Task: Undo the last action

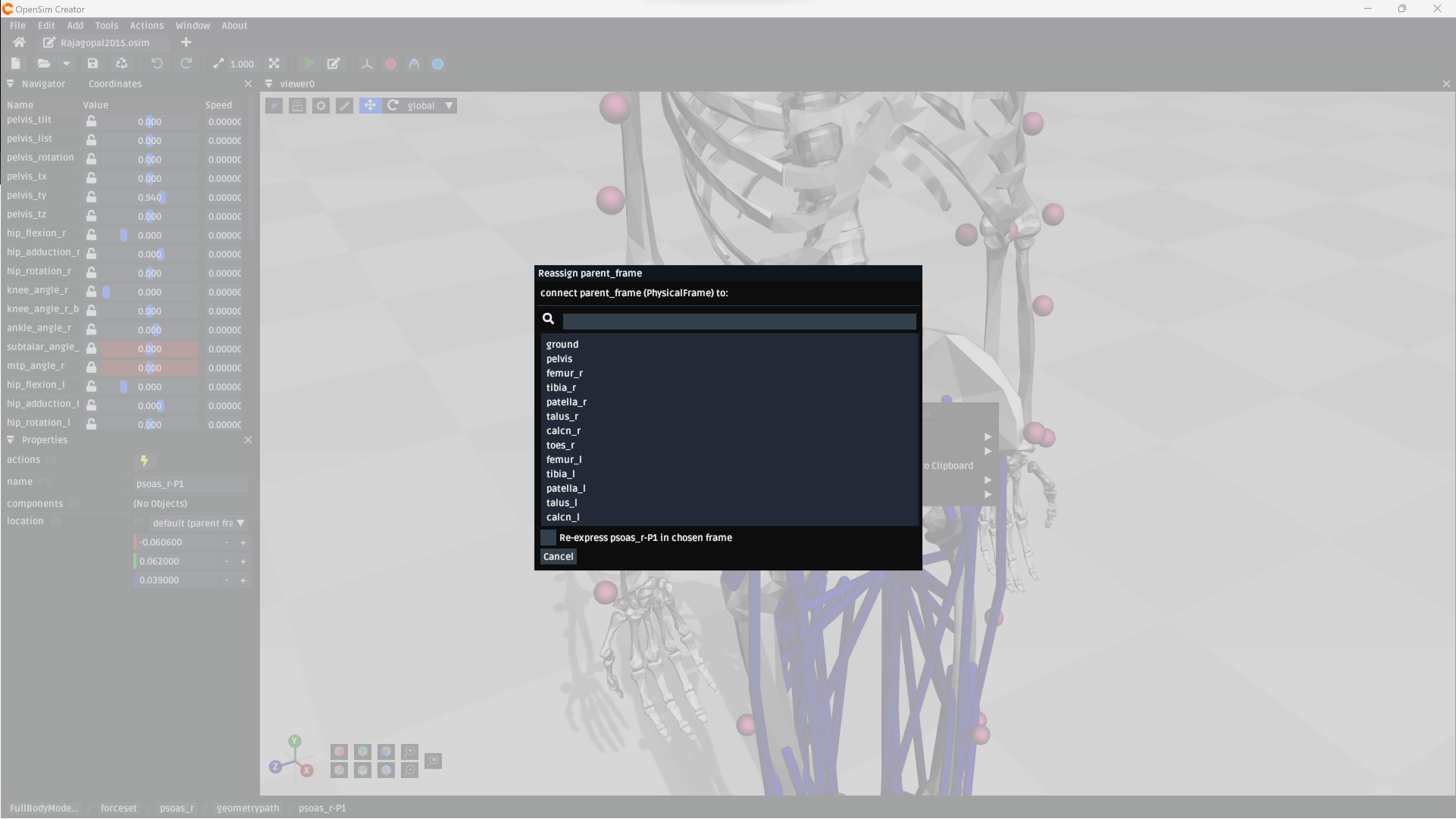Action: 157,63
